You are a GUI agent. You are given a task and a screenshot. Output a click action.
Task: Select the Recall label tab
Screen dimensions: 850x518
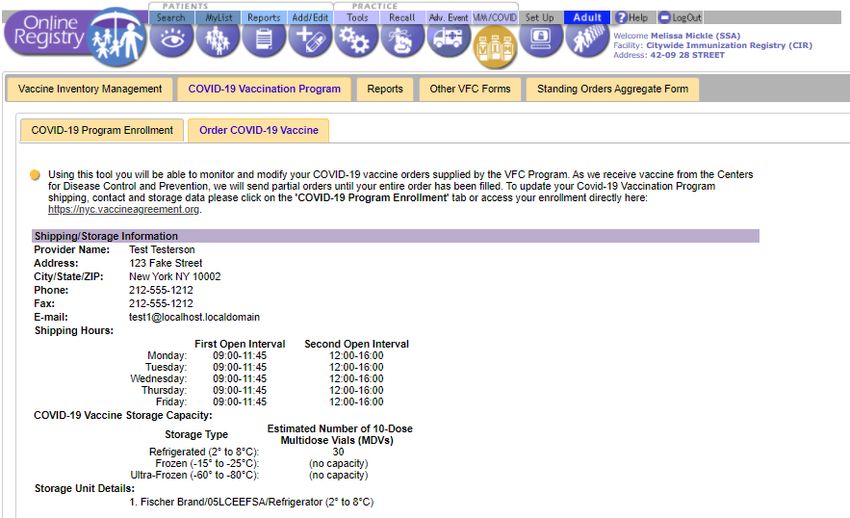tap(402, 17)
